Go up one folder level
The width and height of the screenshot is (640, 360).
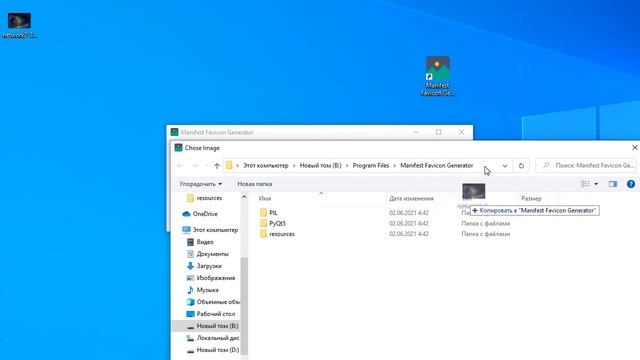(x=217, y=166)
